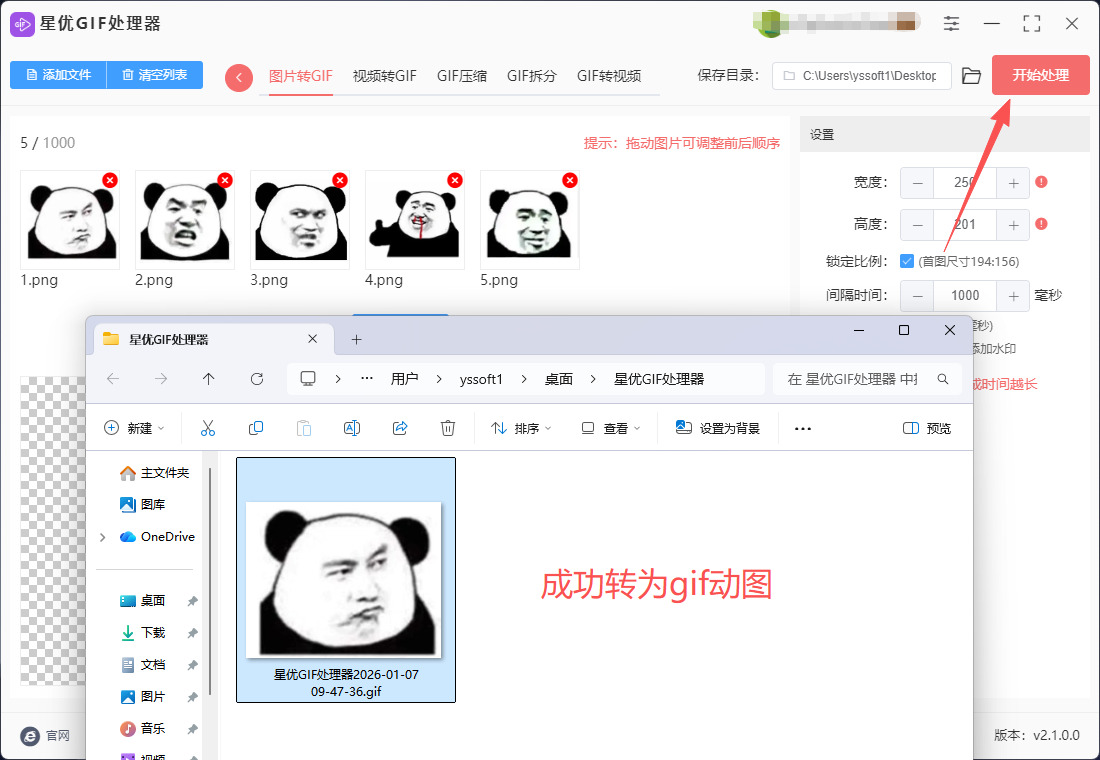Image resolution: width=1100 pixels, height=760 pixels.
Task: Open the save directory folder icon
Action: (x=971, y=76)
